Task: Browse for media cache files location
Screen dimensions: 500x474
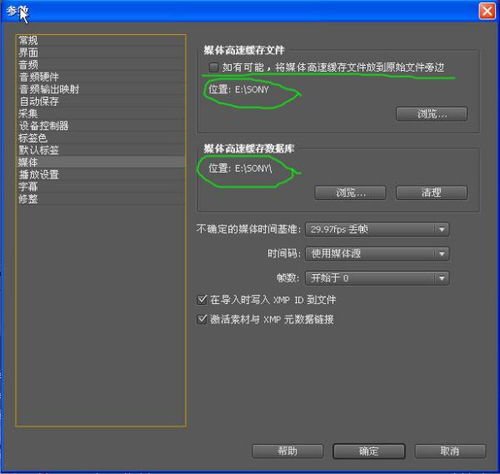Action: [432, 114]
